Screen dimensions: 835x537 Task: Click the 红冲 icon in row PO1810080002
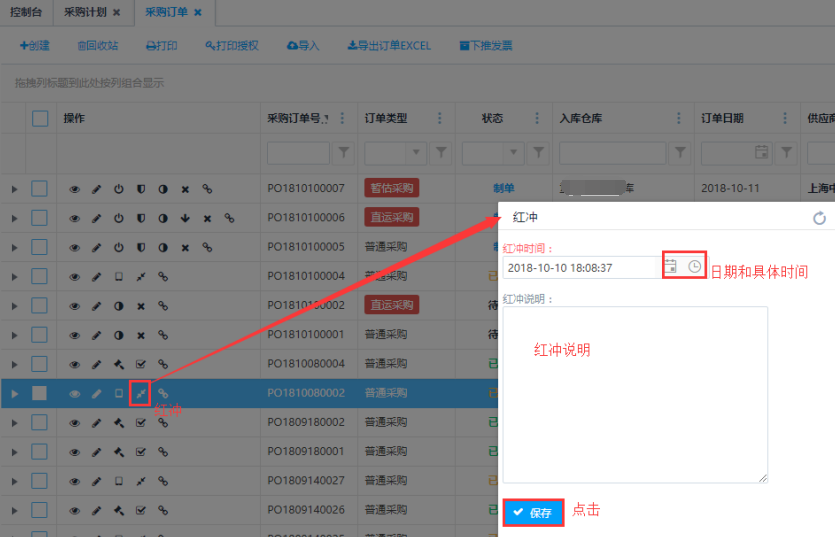(141, 394)
